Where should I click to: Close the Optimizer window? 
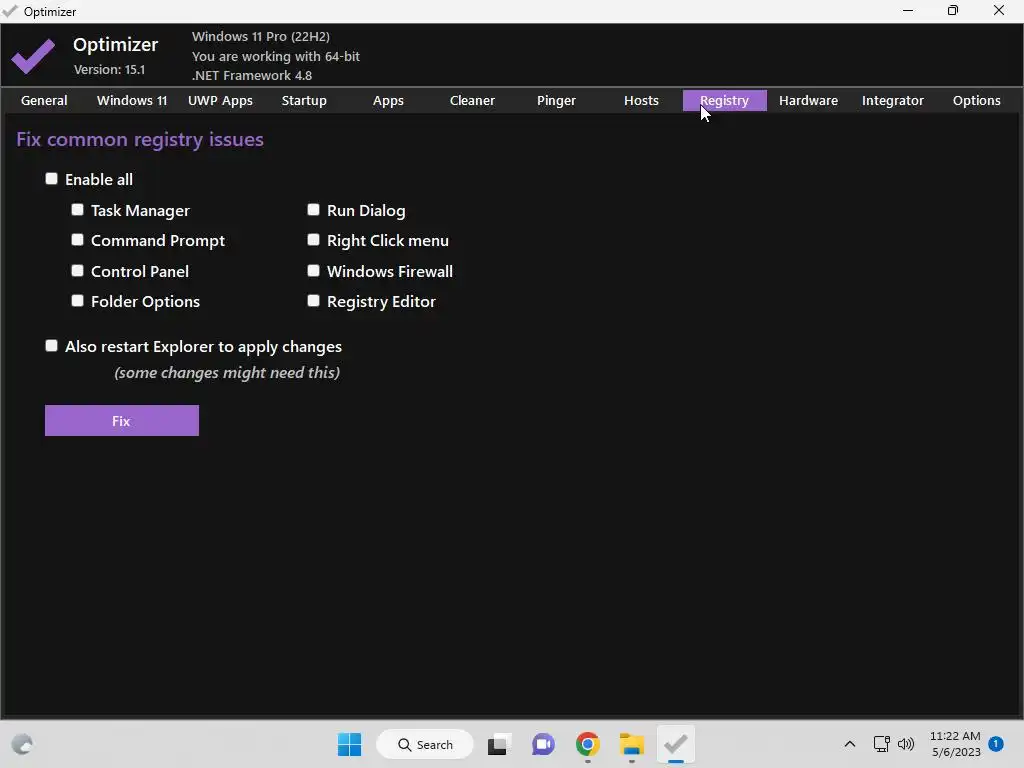point(999,11)
